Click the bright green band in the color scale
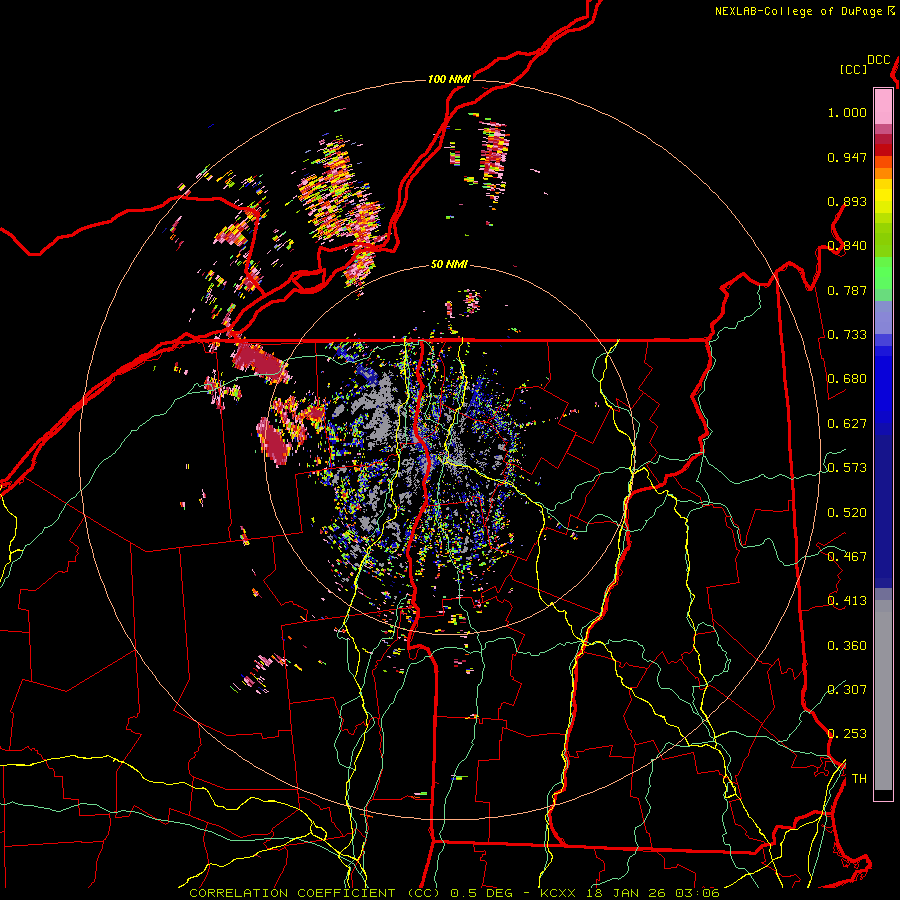The width and height of the screenshot is (900, 900). pyautogui.click(x=883, y=273)
